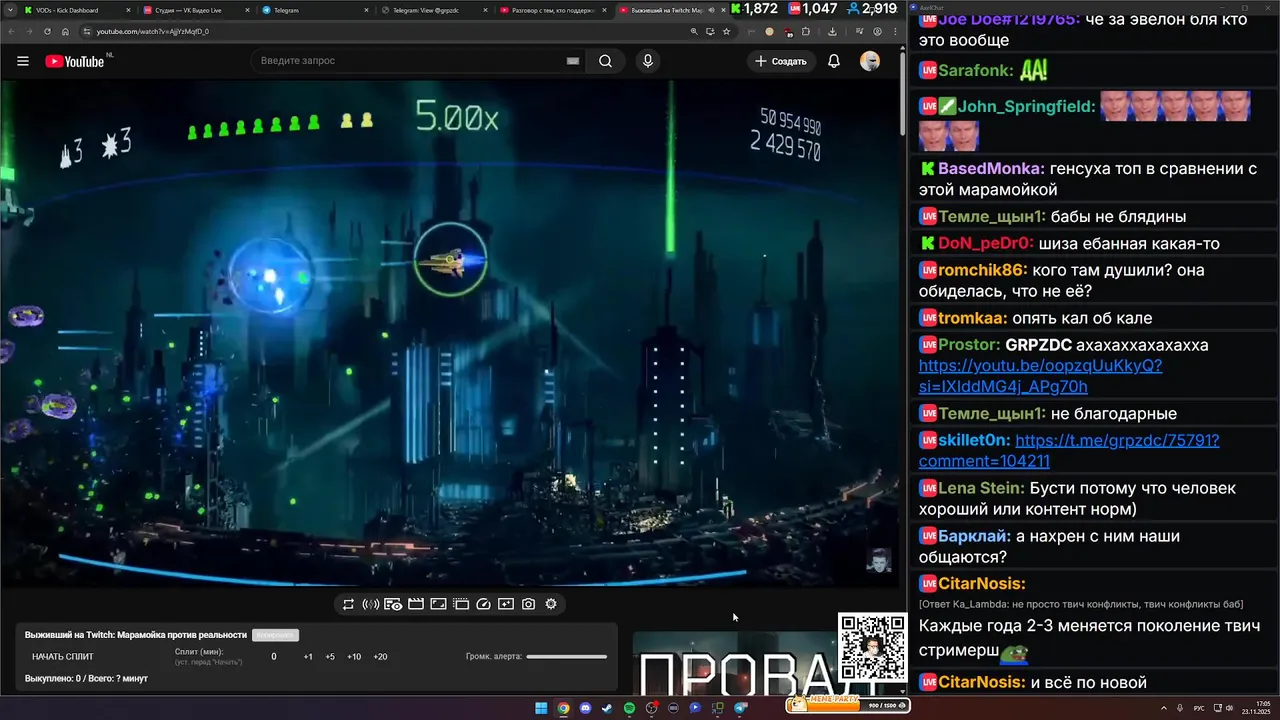This screenshot has width=1280, height=720.
Task: Click the aspect-ratio frame icon in player toolbar
Action: pyautogui.click(x=438, y=604)
